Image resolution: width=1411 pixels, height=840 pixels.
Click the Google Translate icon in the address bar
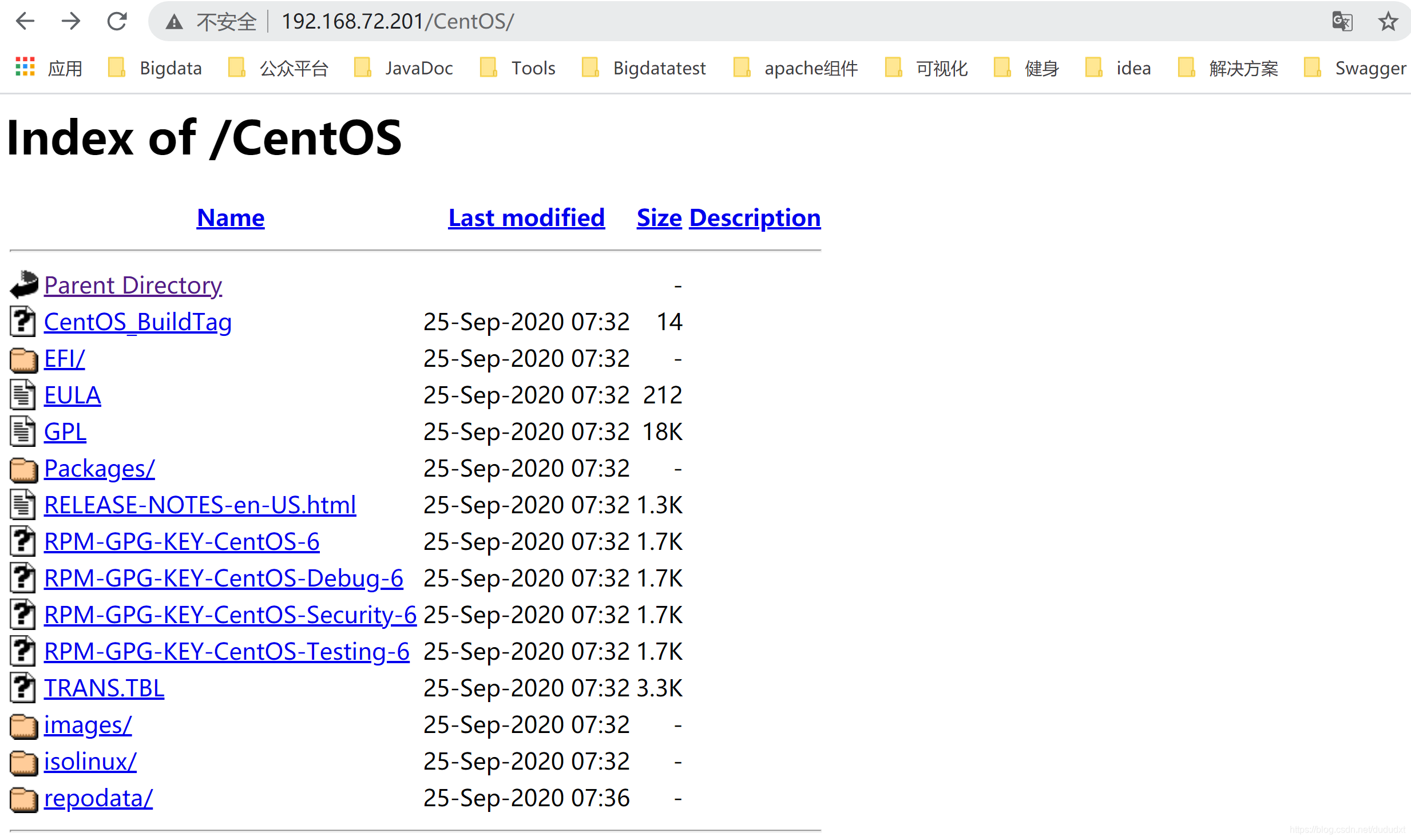point(1342,21)
